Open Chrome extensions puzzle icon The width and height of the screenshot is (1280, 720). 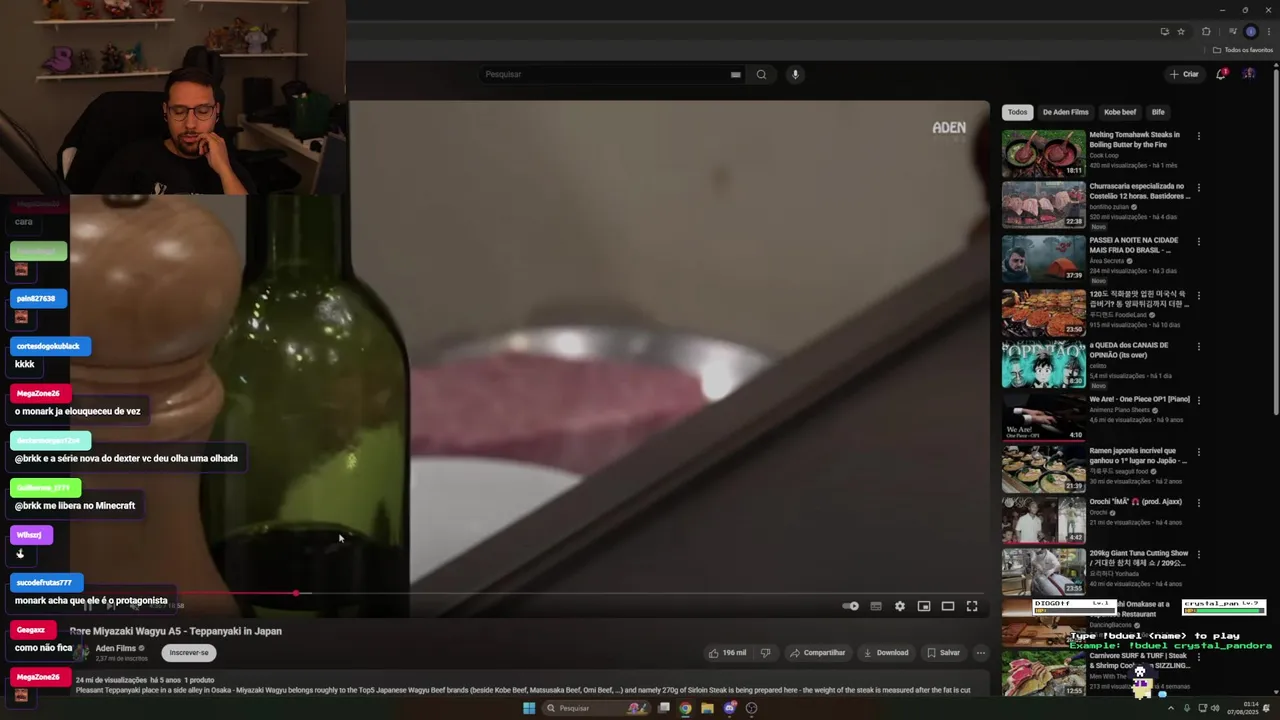pos(1206,31)
